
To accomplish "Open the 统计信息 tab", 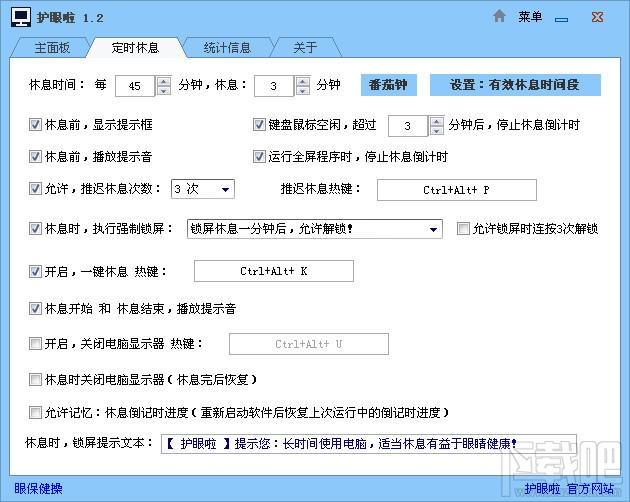I will (227, 48).
